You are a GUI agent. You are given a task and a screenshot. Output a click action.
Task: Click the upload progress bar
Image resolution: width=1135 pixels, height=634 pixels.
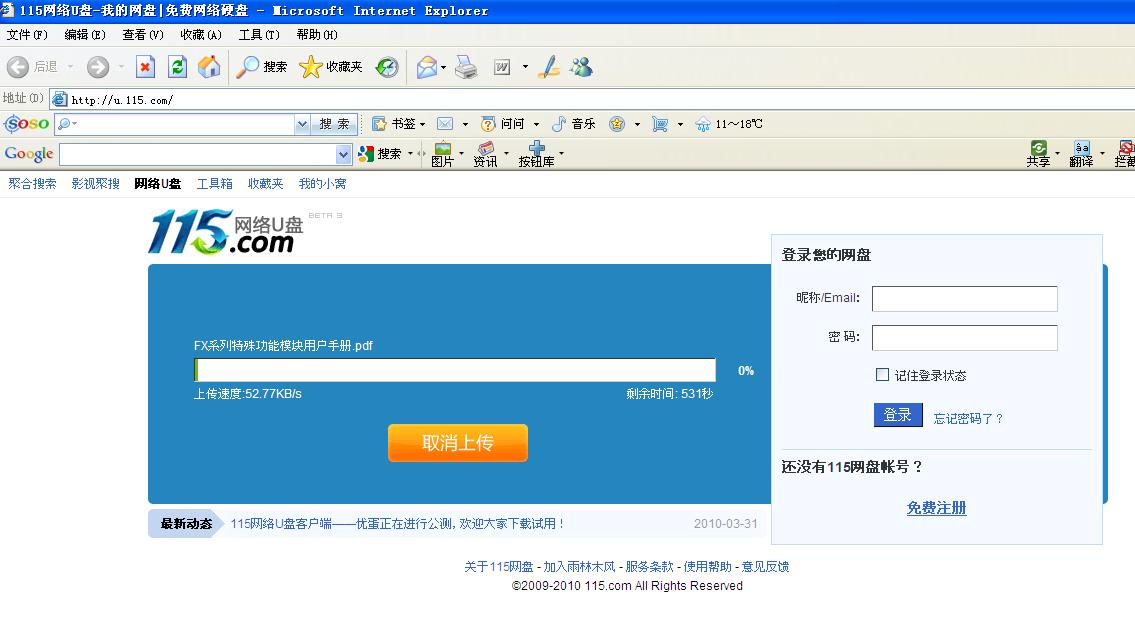point(455,370)
